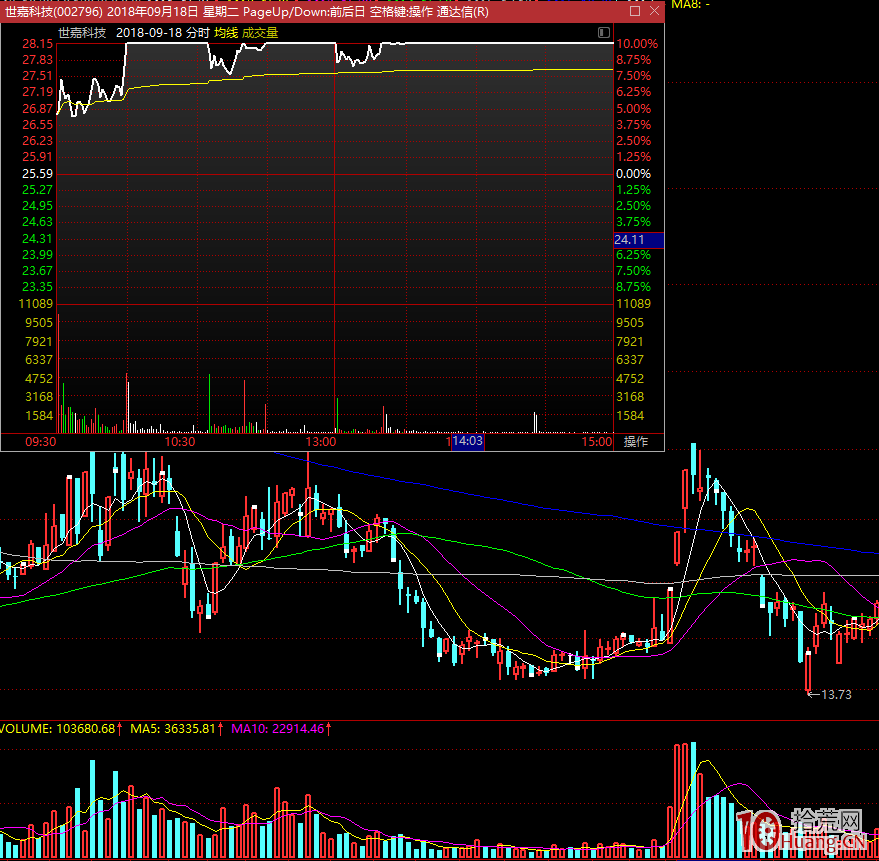Select the "2018-09-18 分时" header text
This screenshot has width=879, height=861.
coord(163,33)
